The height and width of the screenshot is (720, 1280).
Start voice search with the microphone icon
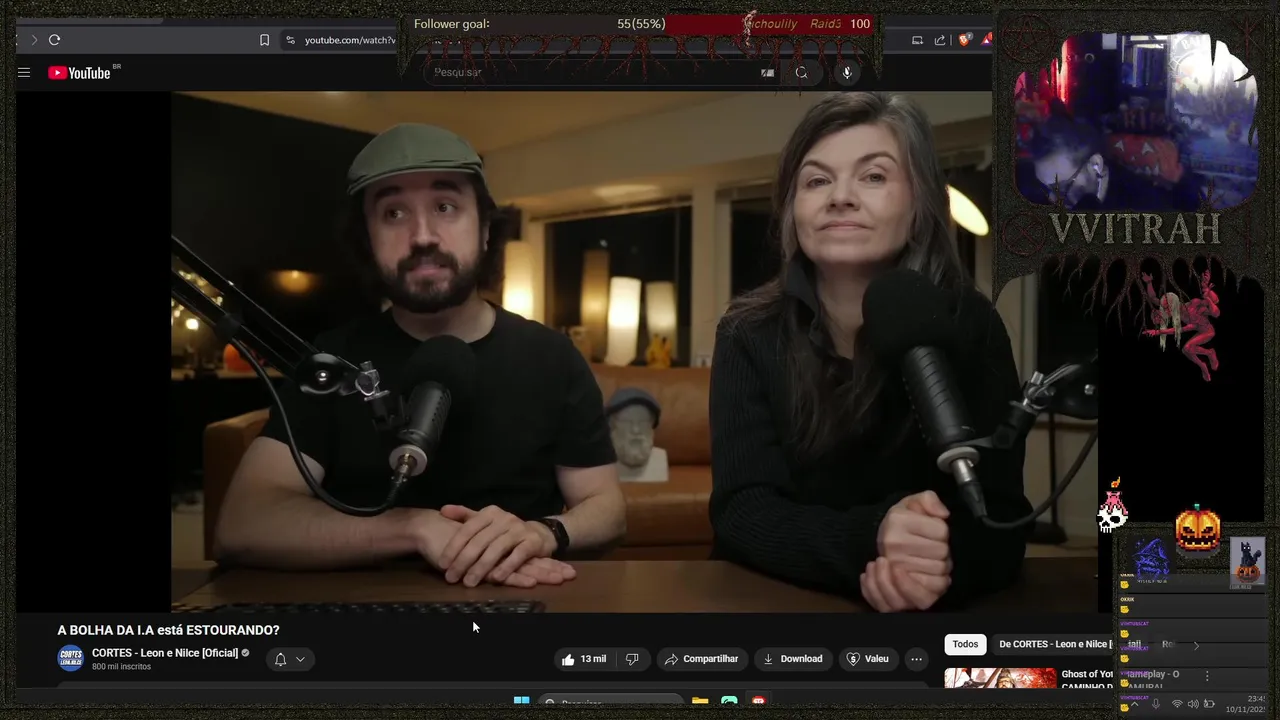point(847,72)
